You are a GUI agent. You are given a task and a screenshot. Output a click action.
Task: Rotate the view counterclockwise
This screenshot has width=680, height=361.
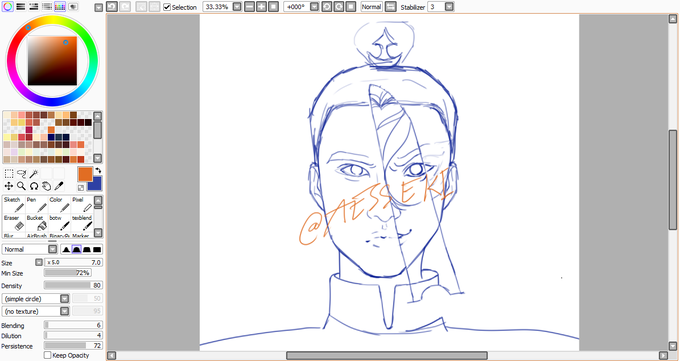(x=327, y=7)
